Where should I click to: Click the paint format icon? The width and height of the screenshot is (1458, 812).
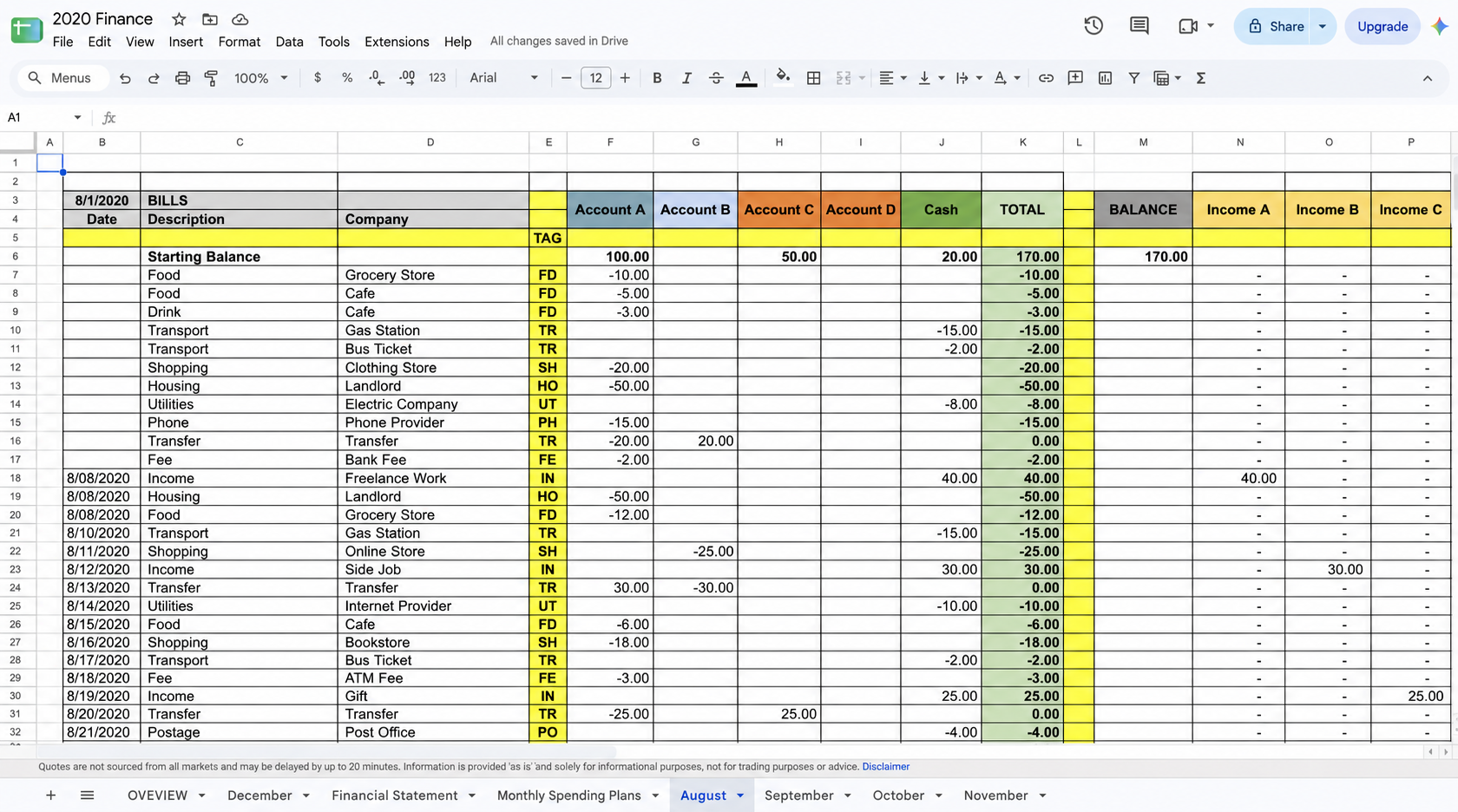point(211,78)
